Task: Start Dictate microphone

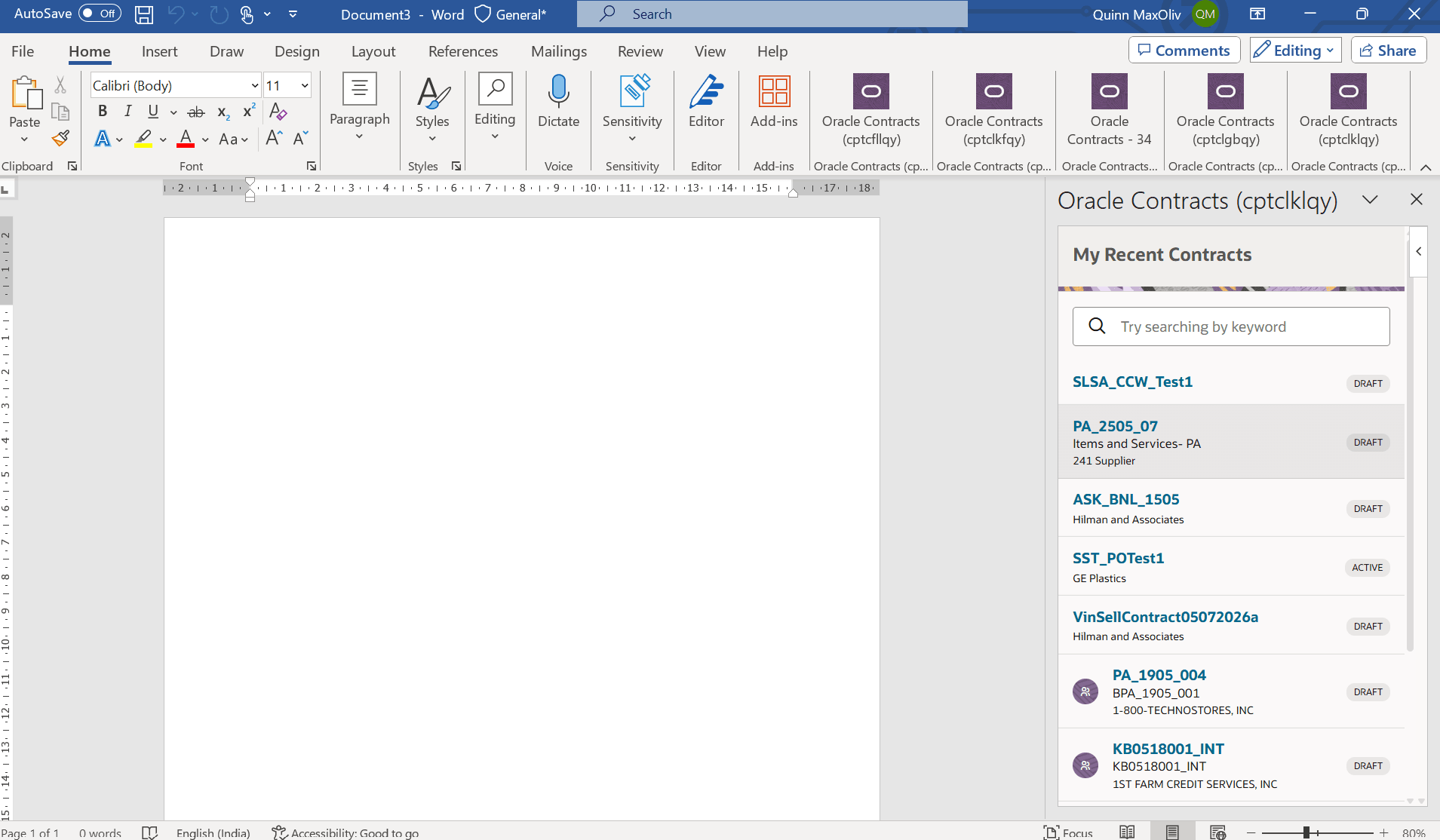Action: [558, 102]
